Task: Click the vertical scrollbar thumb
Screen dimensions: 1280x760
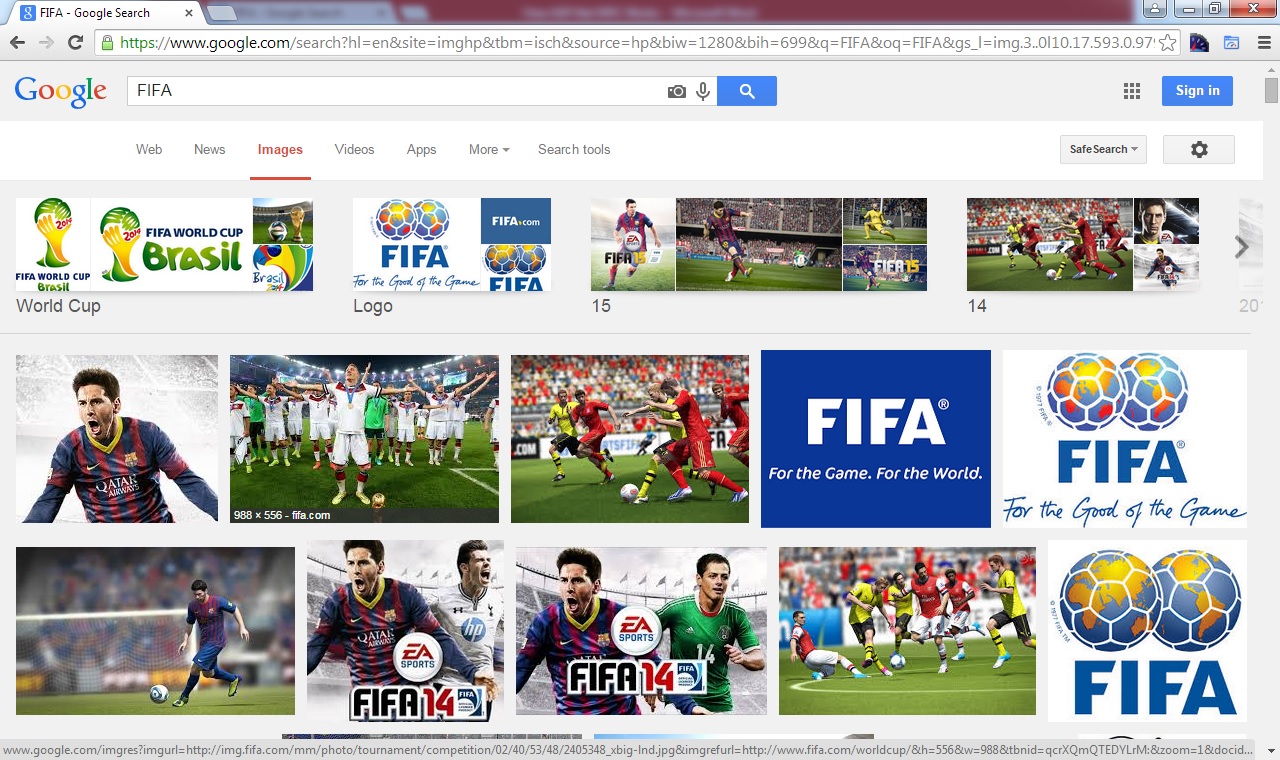Action: pos(1271,90)
